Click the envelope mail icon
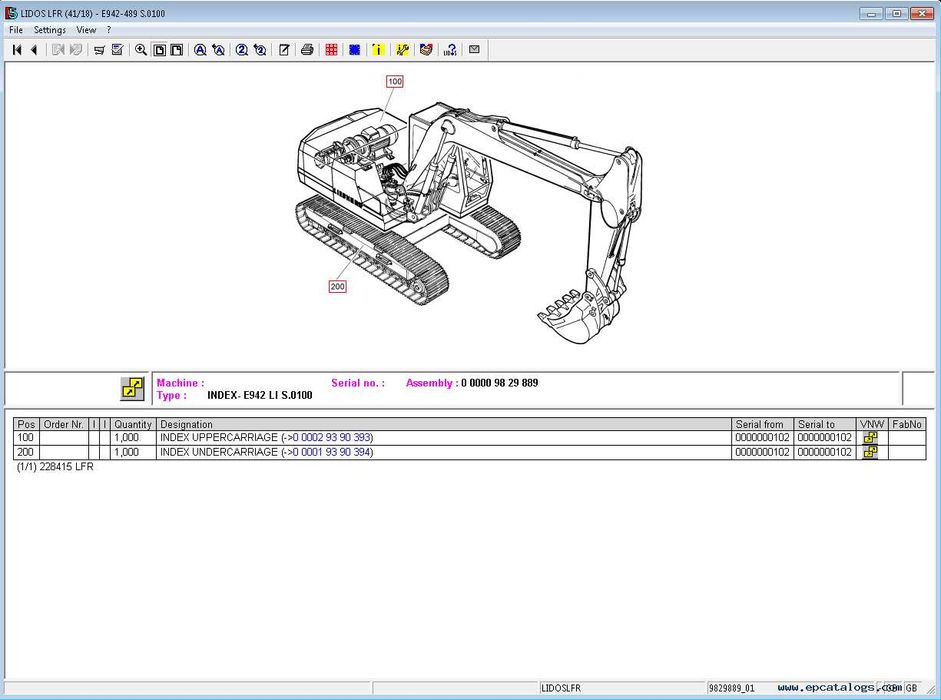Image resolution: width=941 pixels, height=700 pixels. pyautogui.click(x=474, y=49)
